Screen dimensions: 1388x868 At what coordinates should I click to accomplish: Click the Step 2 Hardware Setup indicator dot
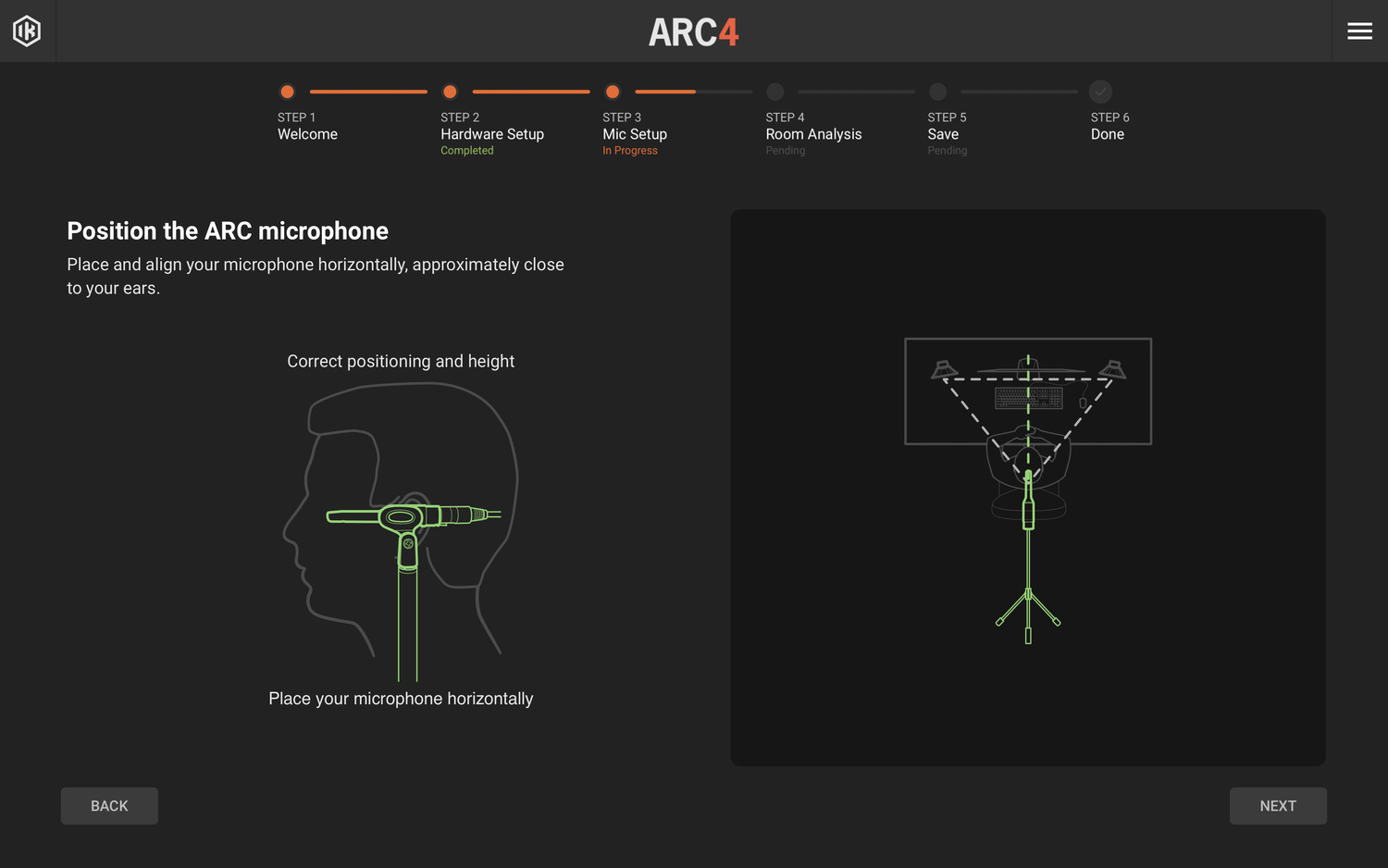tap(450, 92)
